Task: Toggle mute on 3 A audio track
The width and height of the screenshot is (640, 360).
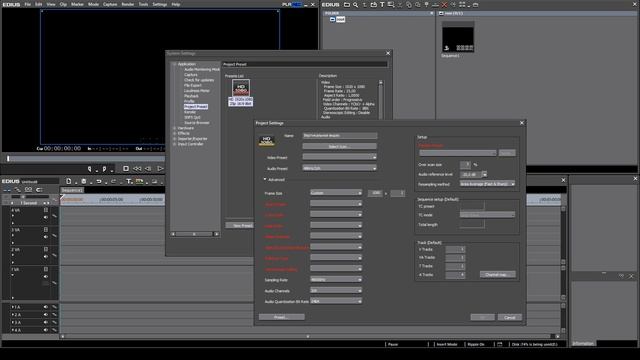Action: [46, 322]
